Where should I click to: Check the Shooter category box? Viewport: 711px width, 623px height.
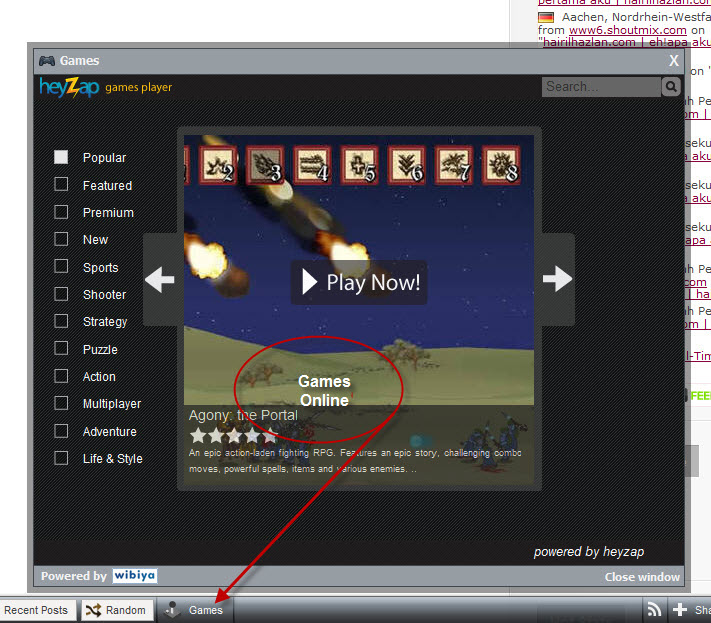click(61, 294)
